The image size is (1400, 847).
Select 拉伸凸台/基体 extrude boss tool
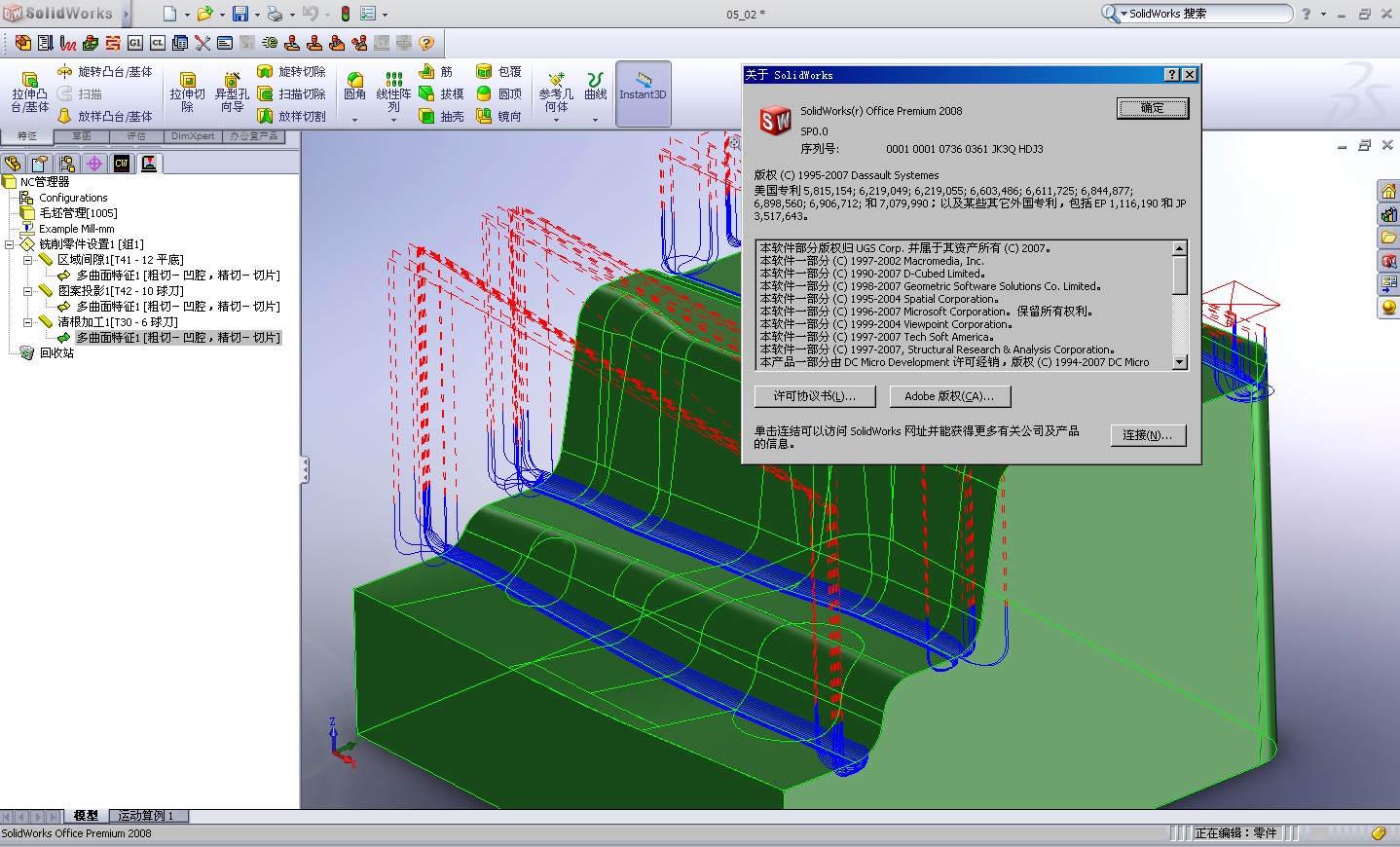coord(29,92)
